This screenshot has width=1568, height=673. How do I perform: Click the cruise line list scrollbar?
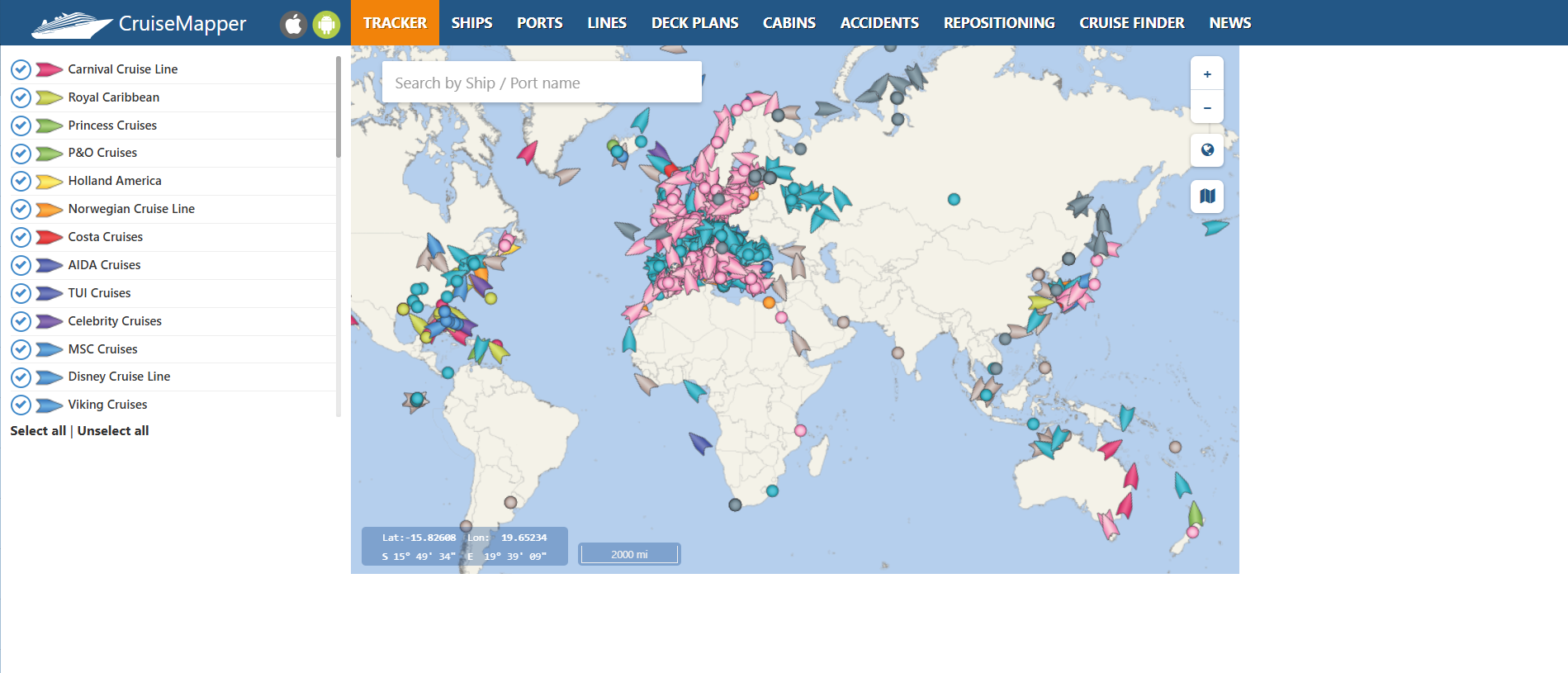(x=339, y=107)
